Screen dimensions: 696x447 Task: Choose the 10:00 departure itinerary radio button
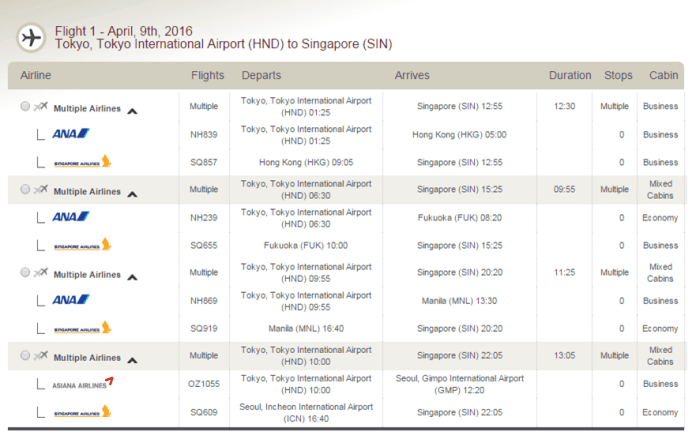[25, 355]
